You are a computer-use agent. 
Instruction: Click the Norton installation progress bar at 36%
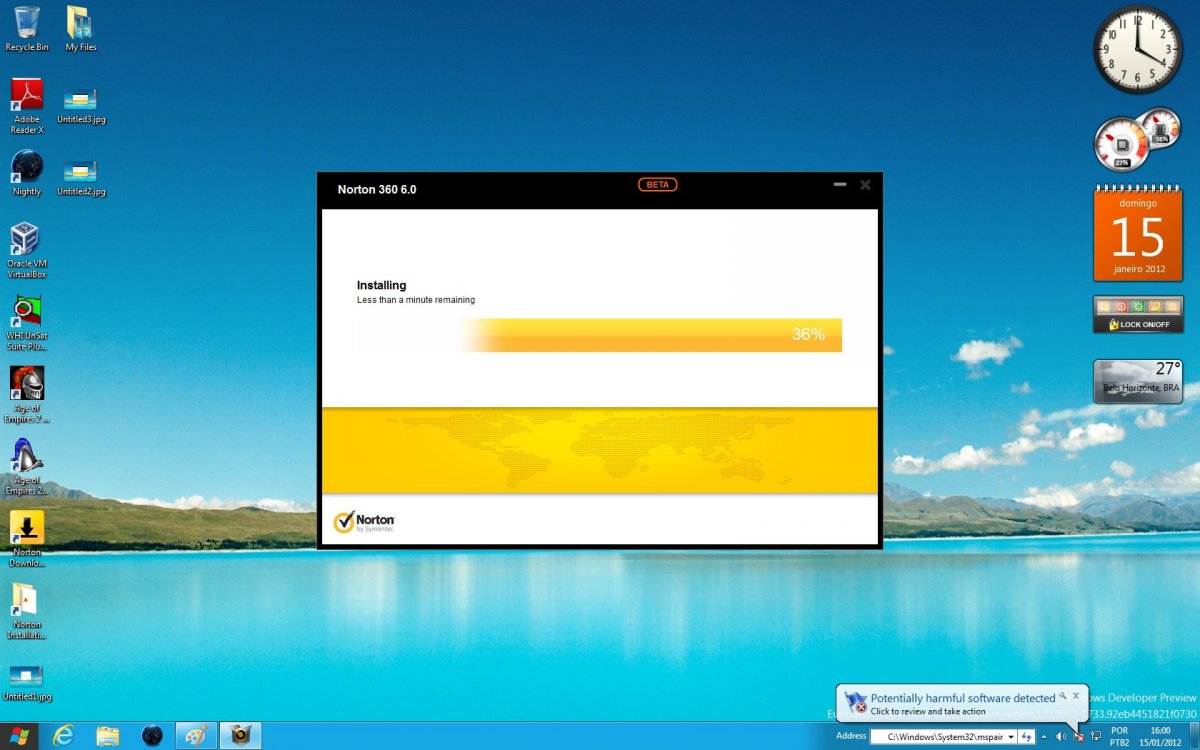pos(600,335)
